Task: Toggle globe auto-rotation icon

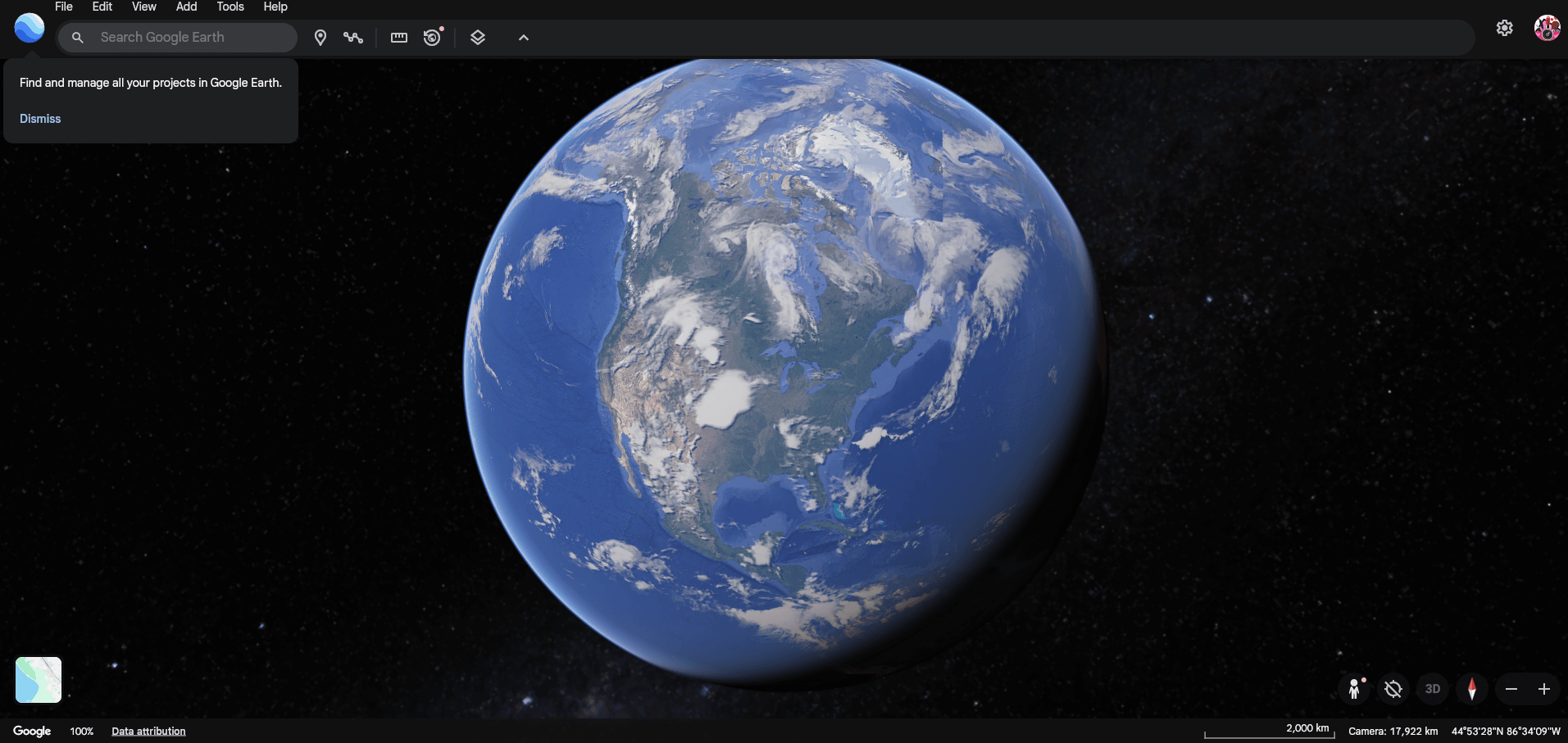Action: [1393, 689]
